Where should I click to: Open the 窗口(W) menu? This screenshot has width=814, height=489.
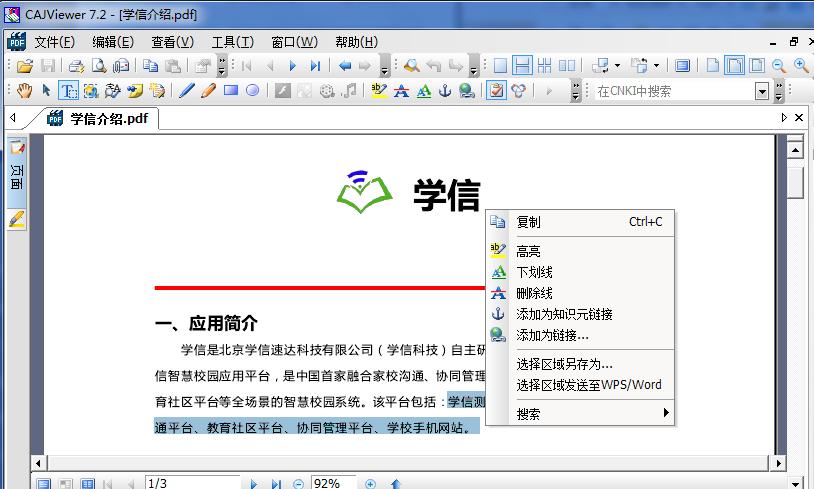pyautogui.click(x=294, y=42)
